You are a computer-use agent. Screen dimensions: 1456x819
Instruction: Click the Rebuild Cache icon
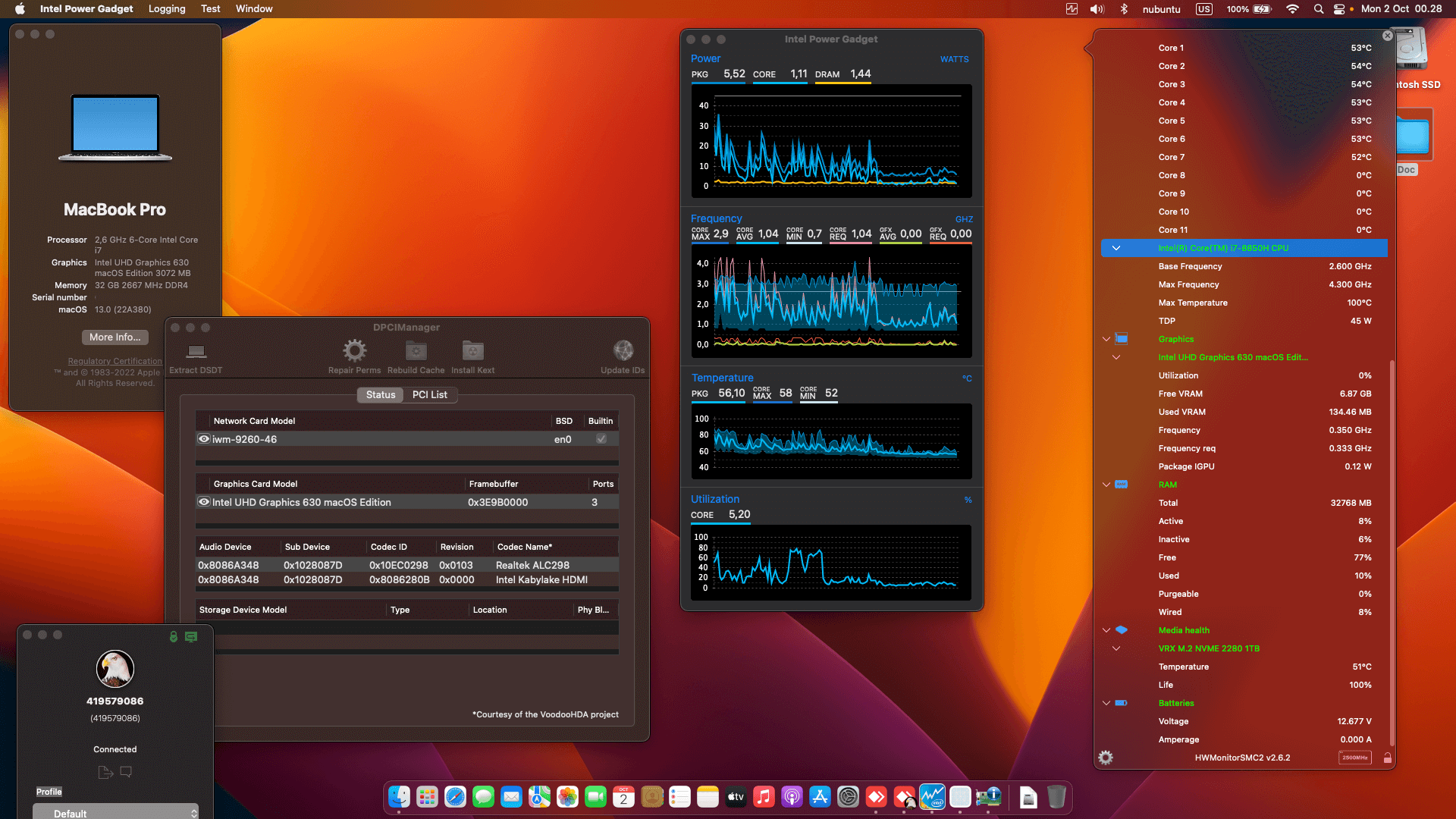click(x=415, y=353)
